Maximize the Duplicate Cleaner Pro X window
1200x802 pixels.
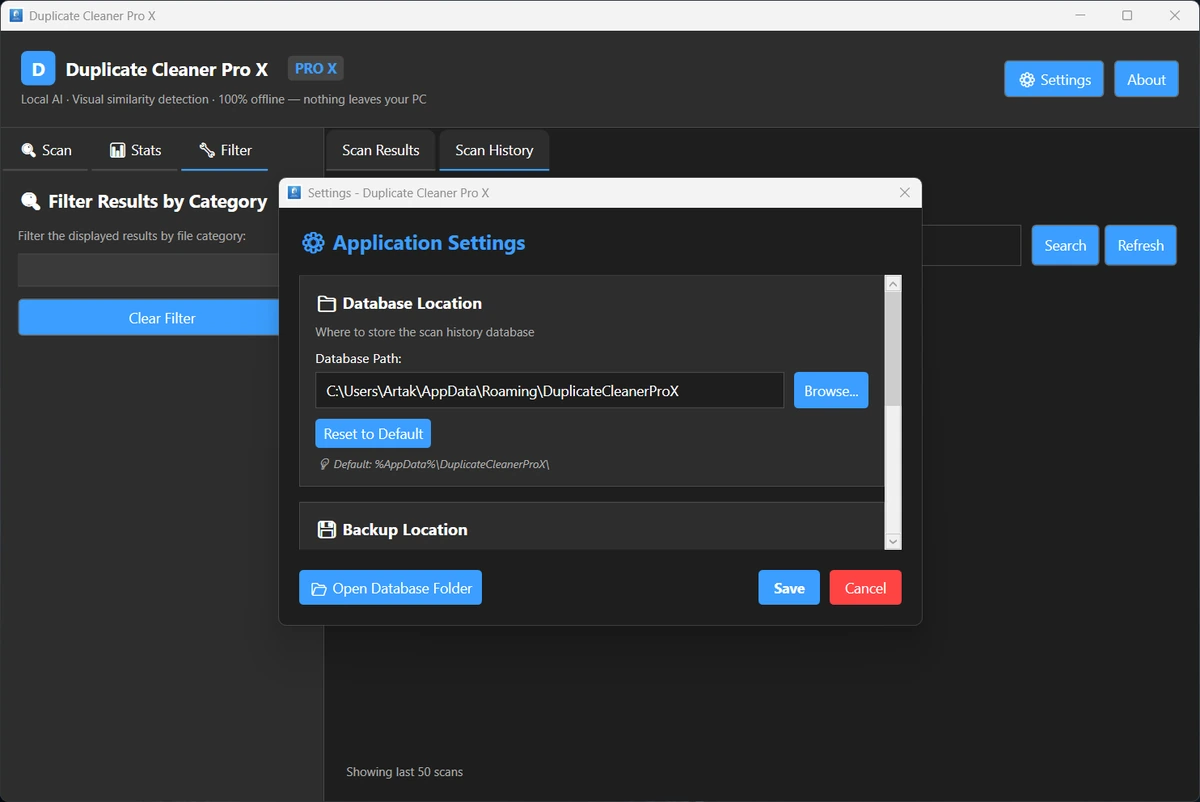click(x=1127, y=16)
